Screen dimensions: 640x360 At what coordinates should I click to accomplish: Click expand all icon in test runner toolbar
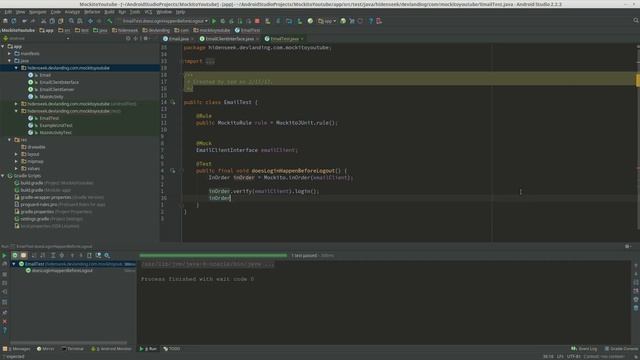click(53, 256)
